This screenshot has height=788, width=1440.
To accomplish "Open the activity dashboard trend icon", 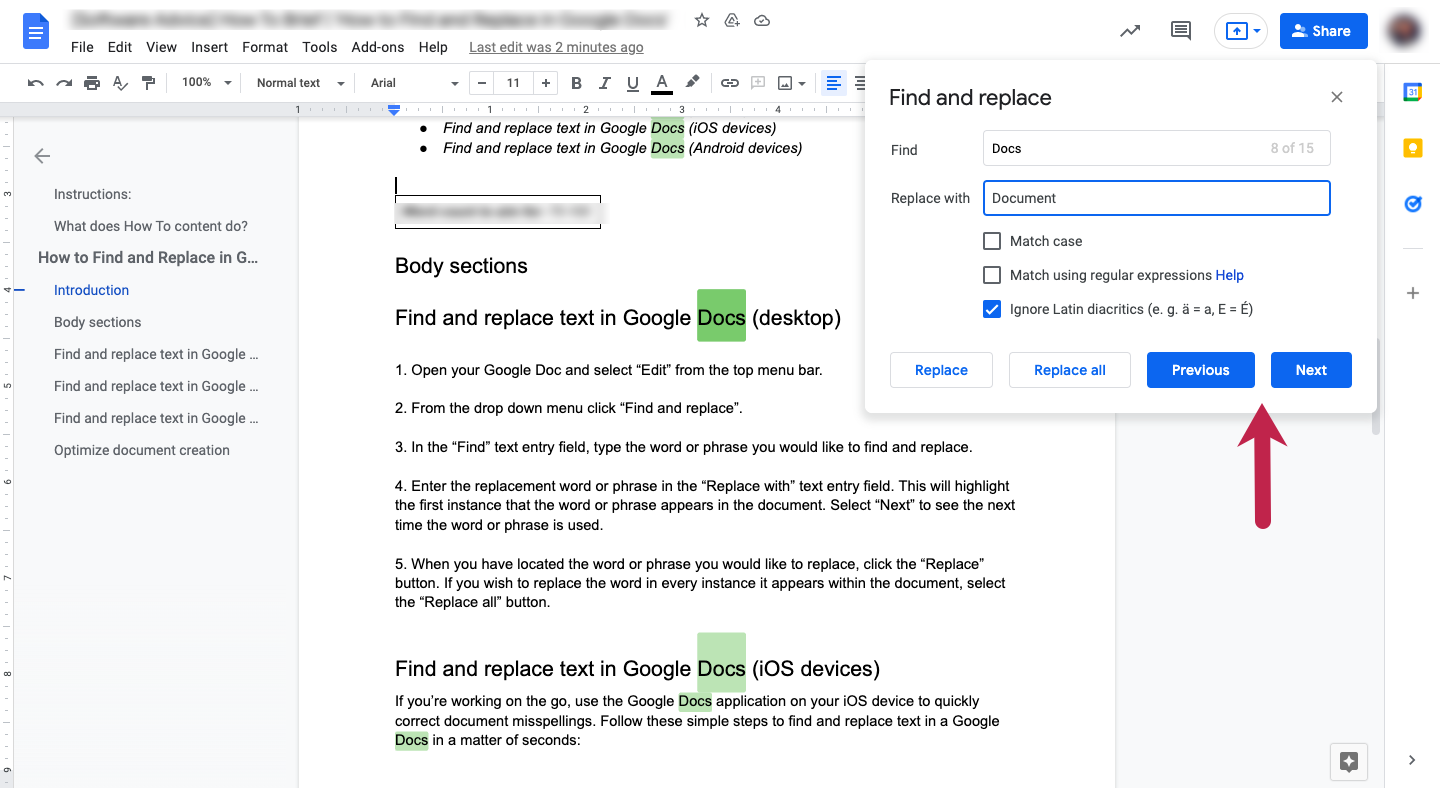I will 1130,31.
